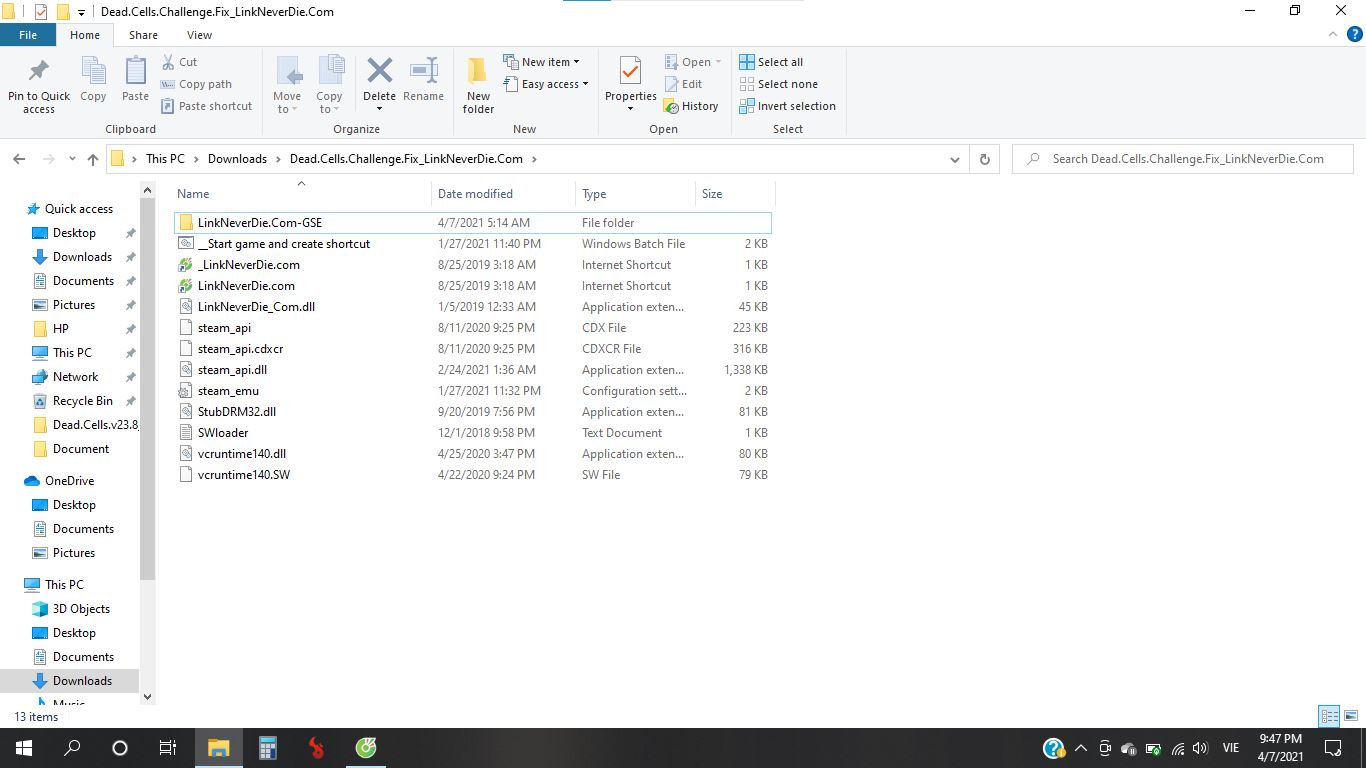Viewport: 1366px width, 768px height.
Task: Click Select all in ribbon
Action: tap(771, 62)
